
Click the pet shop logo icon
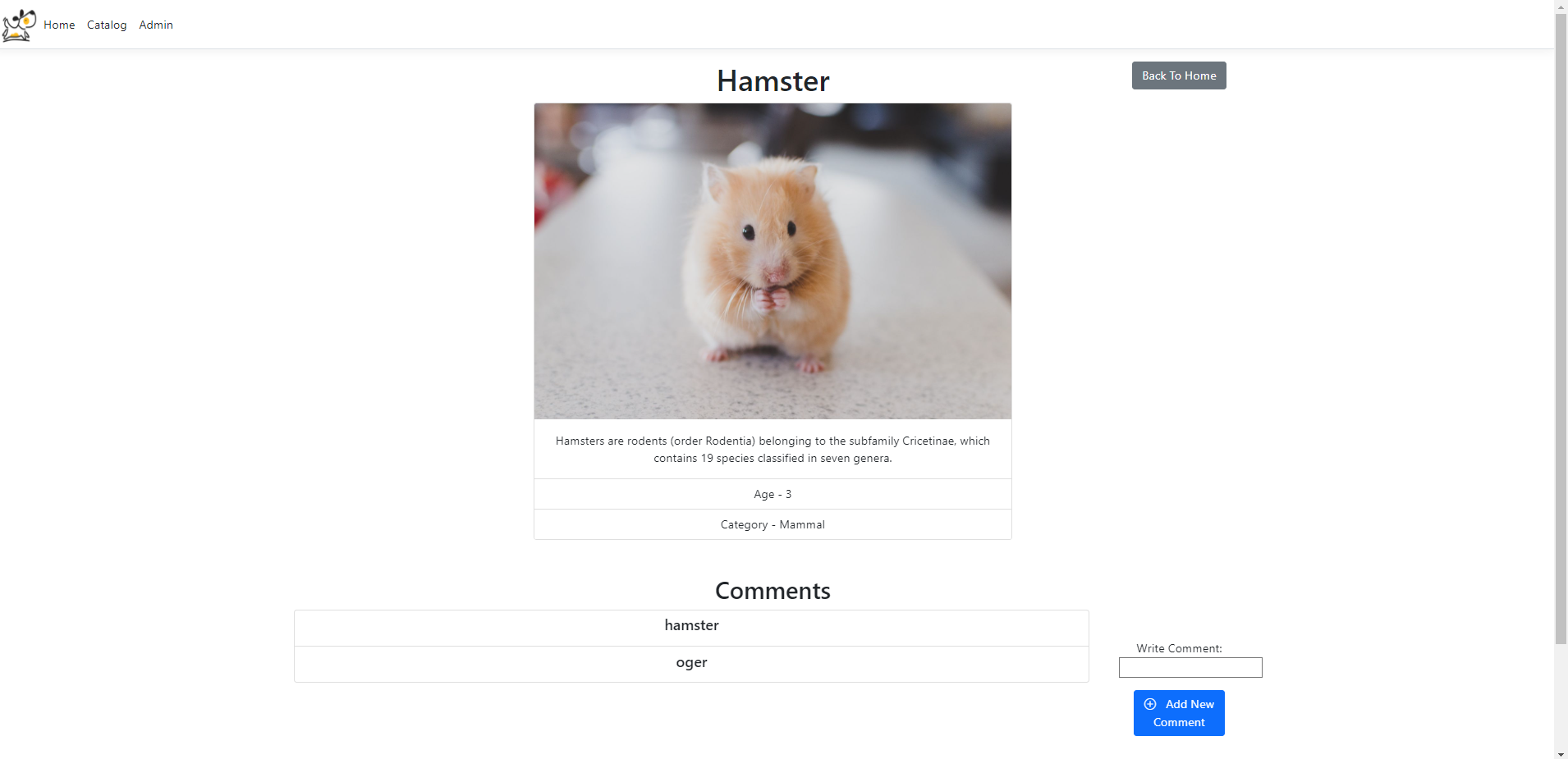[x=19, y=25]
